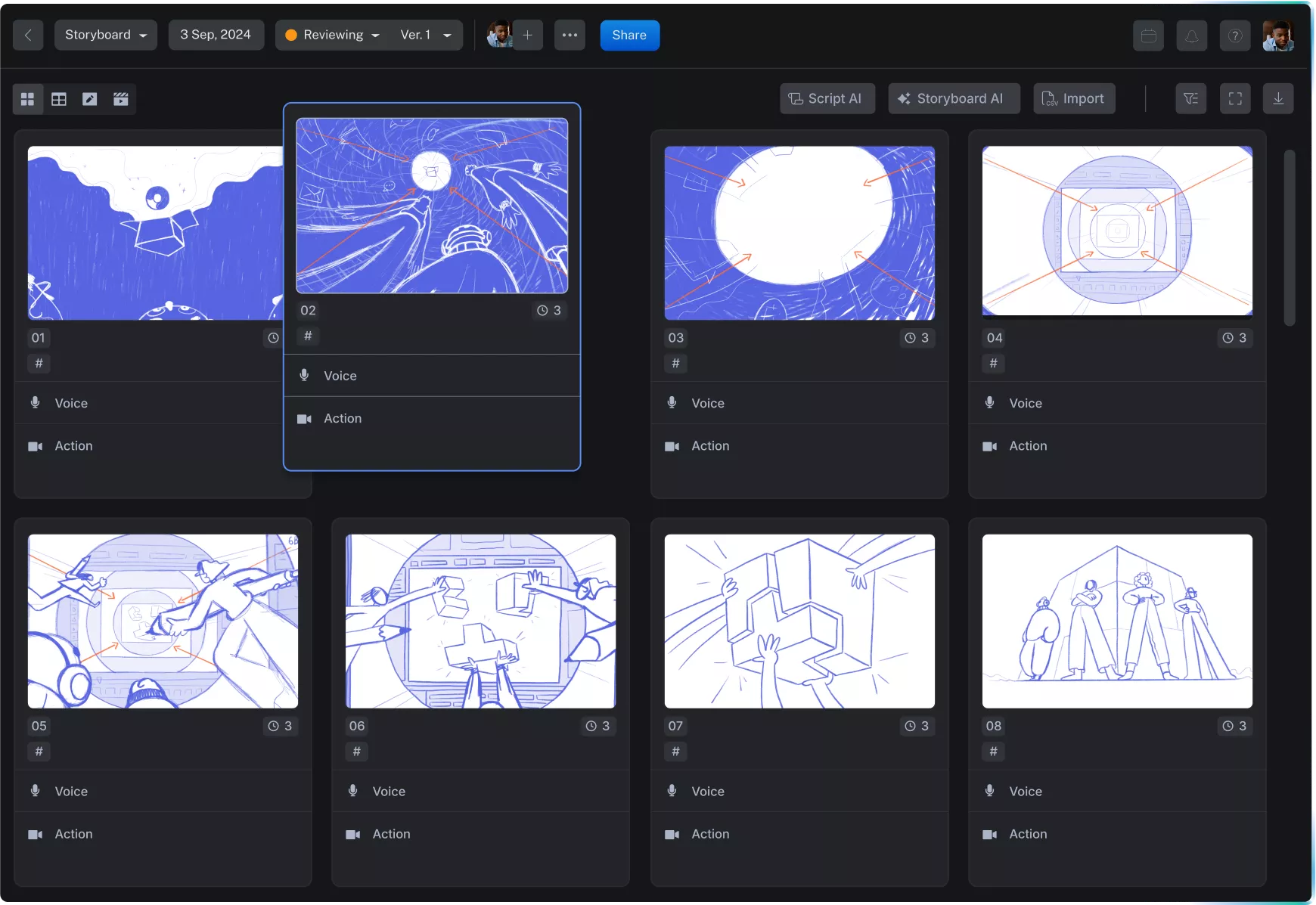
Task: Switch to the table view icon
Action: (x=58, y=98)
